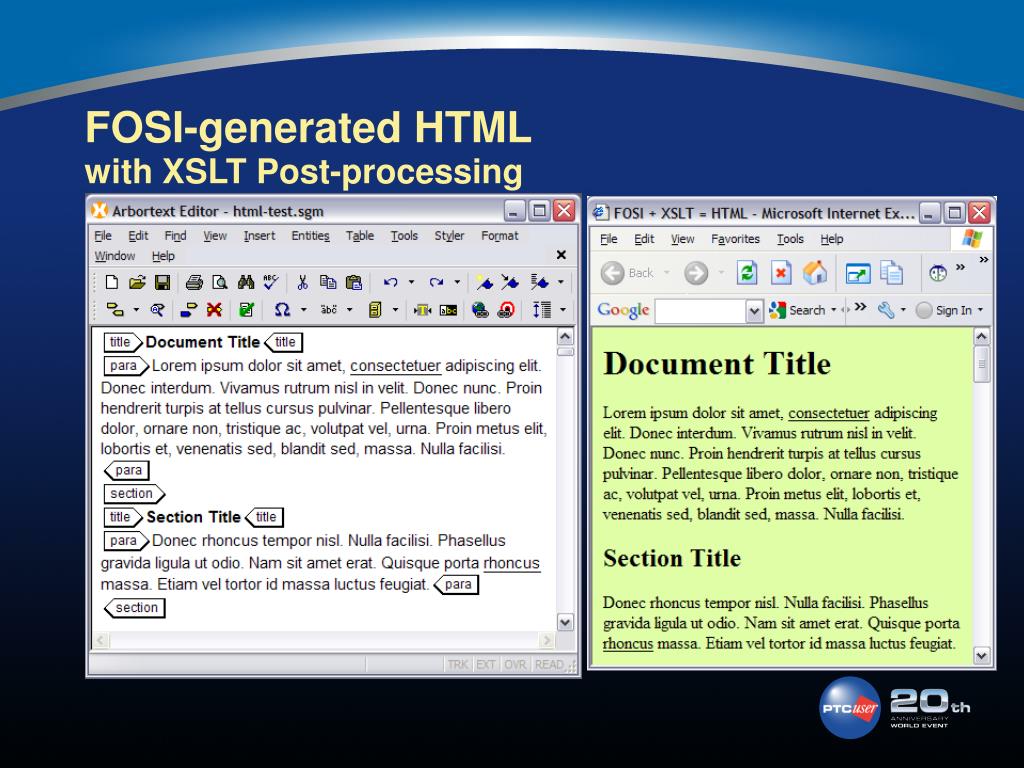Click the line spacing icon in Arbortext
Viewport: 1024px width, 768px height.
pyautogui.click(x=541, y=310)
